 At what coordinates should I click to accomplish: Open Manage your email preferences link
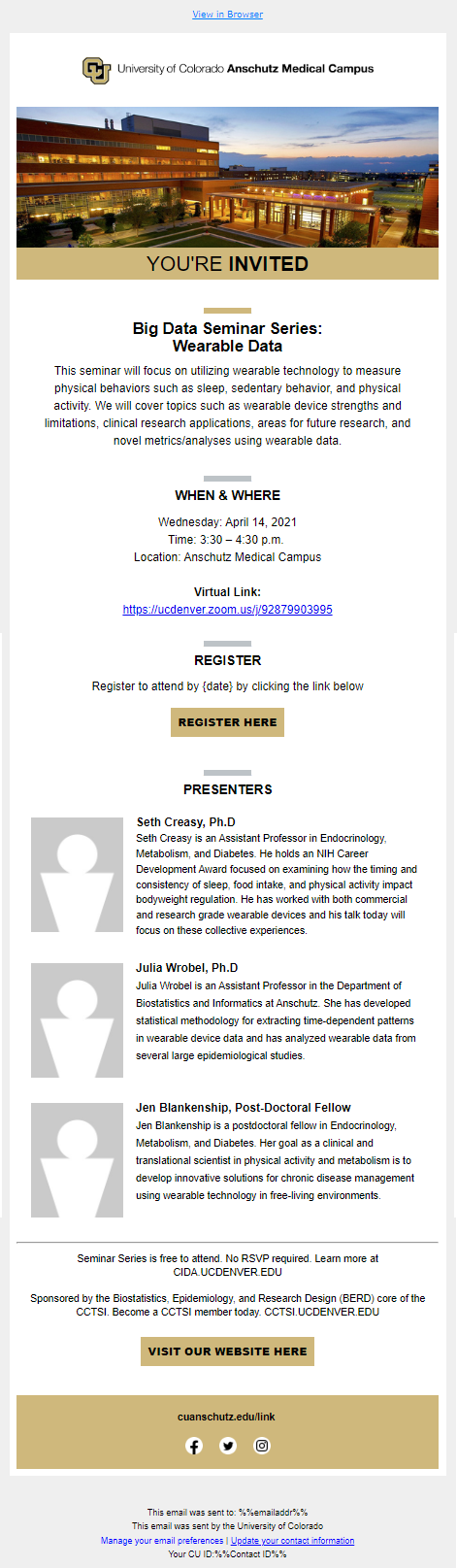click(x=162, y=1541)
